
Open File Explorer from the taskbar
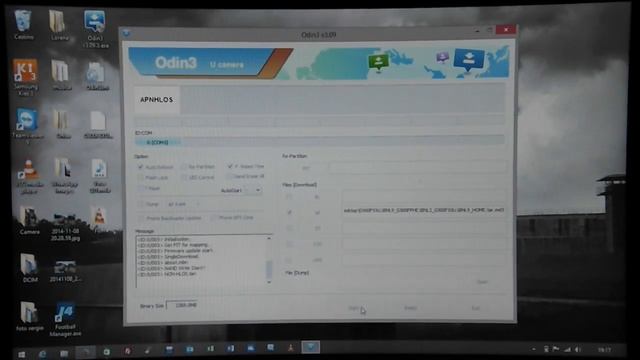(64, 353)
